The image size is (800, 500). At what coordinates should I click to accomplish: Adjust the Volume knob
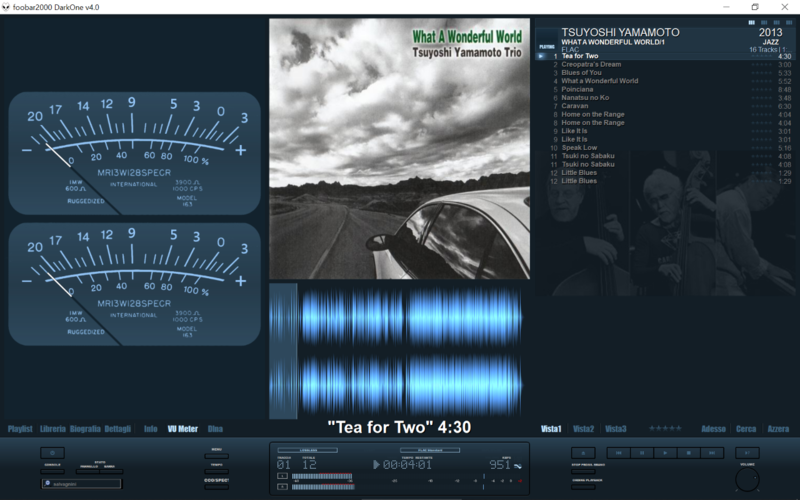[x=746, y=480]
